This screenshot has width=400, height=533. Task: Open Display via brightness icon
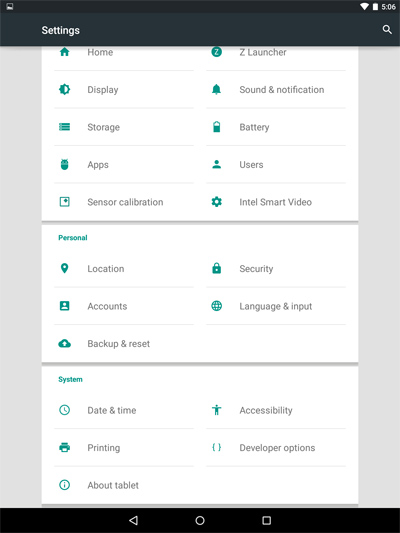[x=65, y=89]
